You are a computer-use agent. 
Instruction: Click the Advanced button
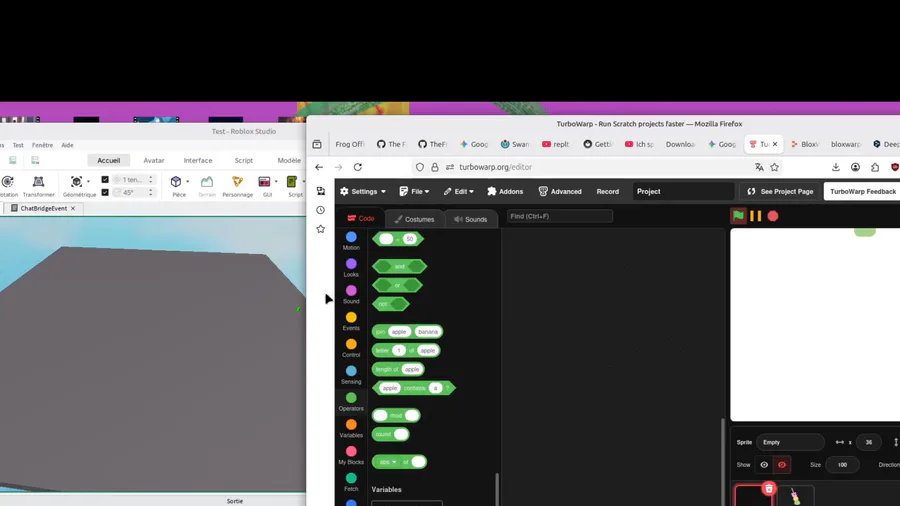click(x=560, y=192)
